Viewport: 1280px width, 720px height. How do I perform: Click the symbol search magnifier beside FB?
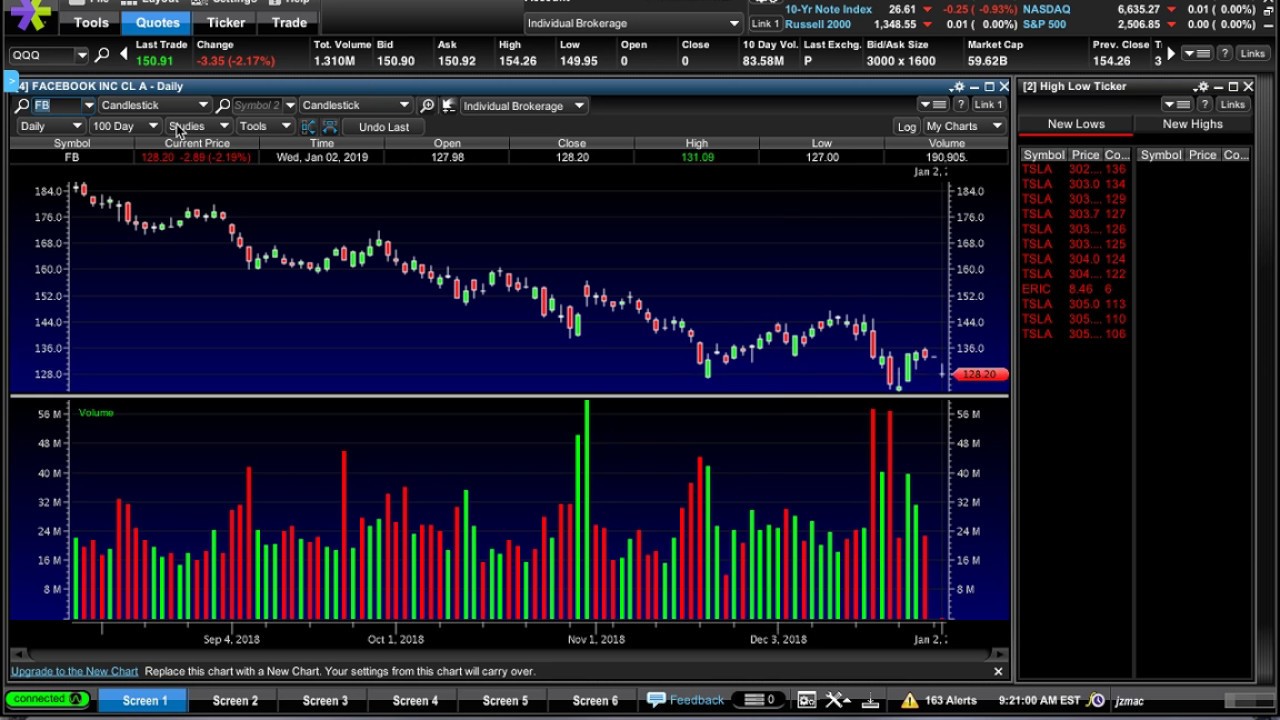22,105
